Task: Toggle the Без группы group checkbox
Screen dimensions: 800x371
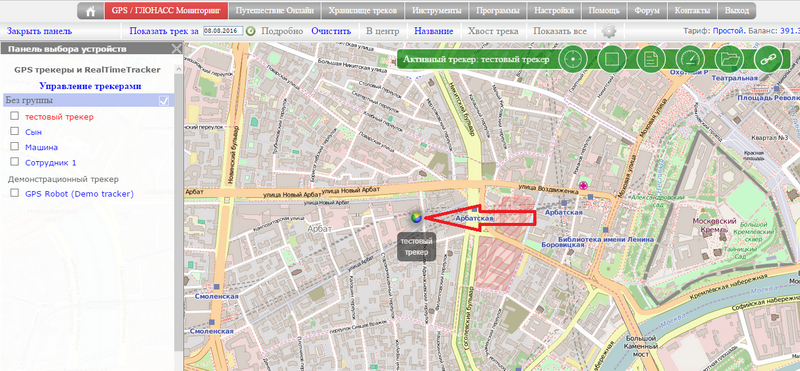Action: point(164,101)
